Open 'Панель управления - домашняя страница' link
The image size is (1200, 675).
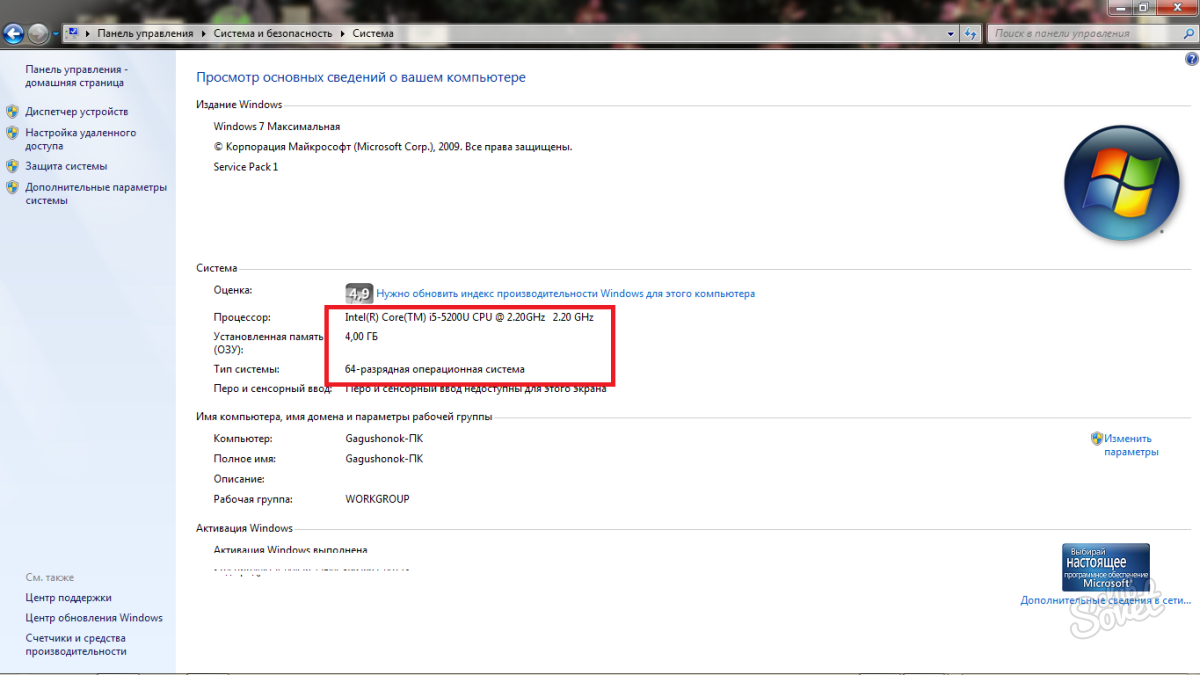pos(76,76)
